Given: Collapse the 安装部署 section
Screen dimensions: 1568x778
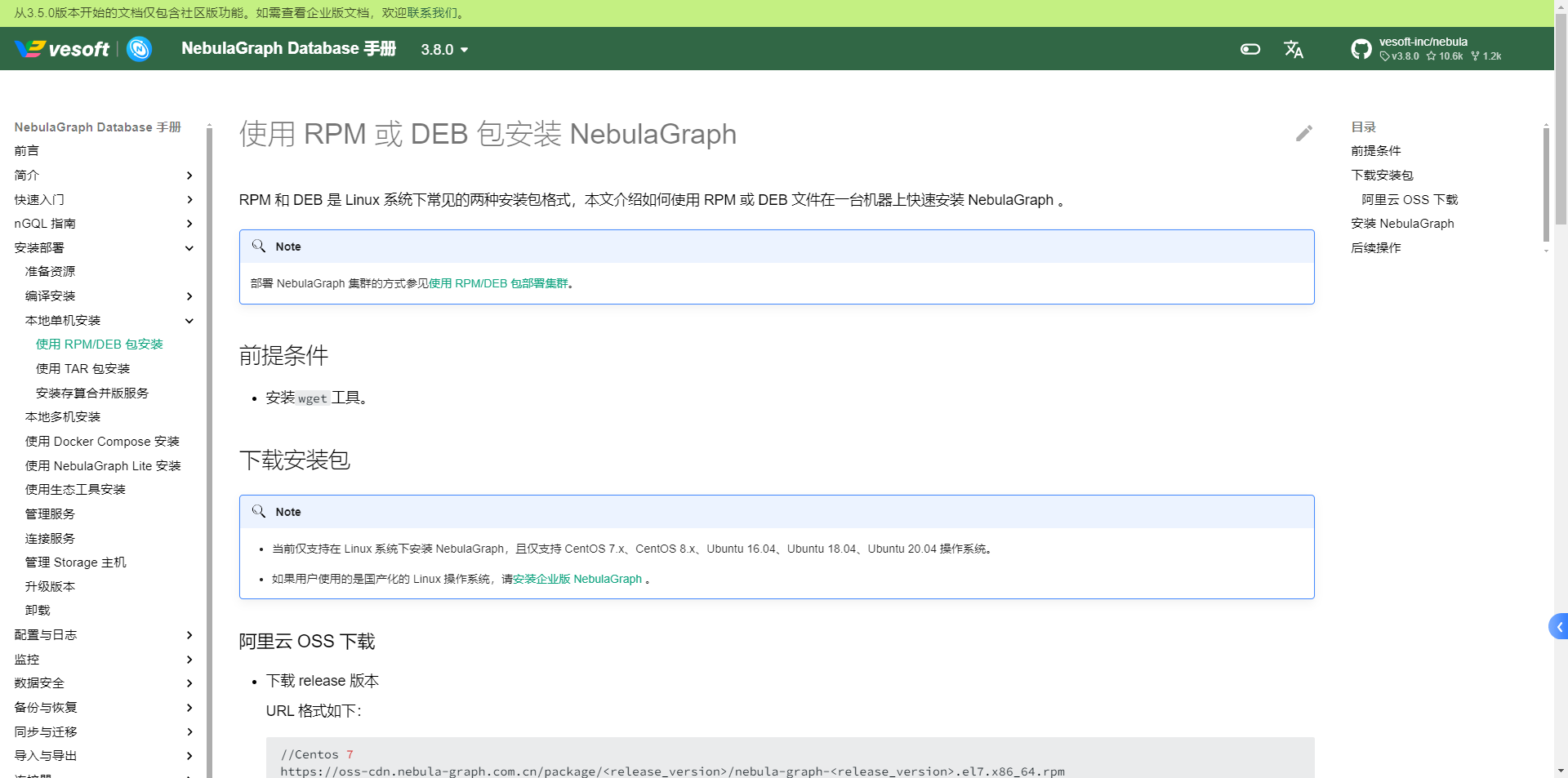Looking at the screenshot, I should click(x=189, y=248).
